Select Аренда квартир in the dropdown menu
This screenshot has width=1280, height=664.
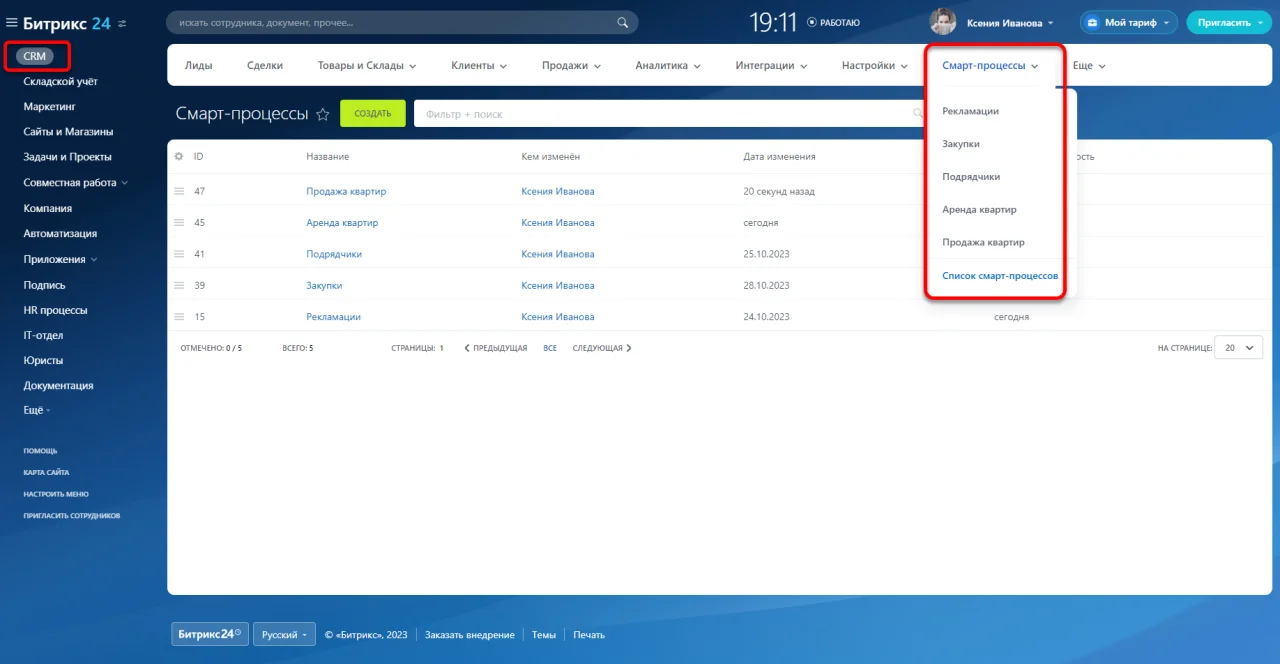tap(979, 210)
